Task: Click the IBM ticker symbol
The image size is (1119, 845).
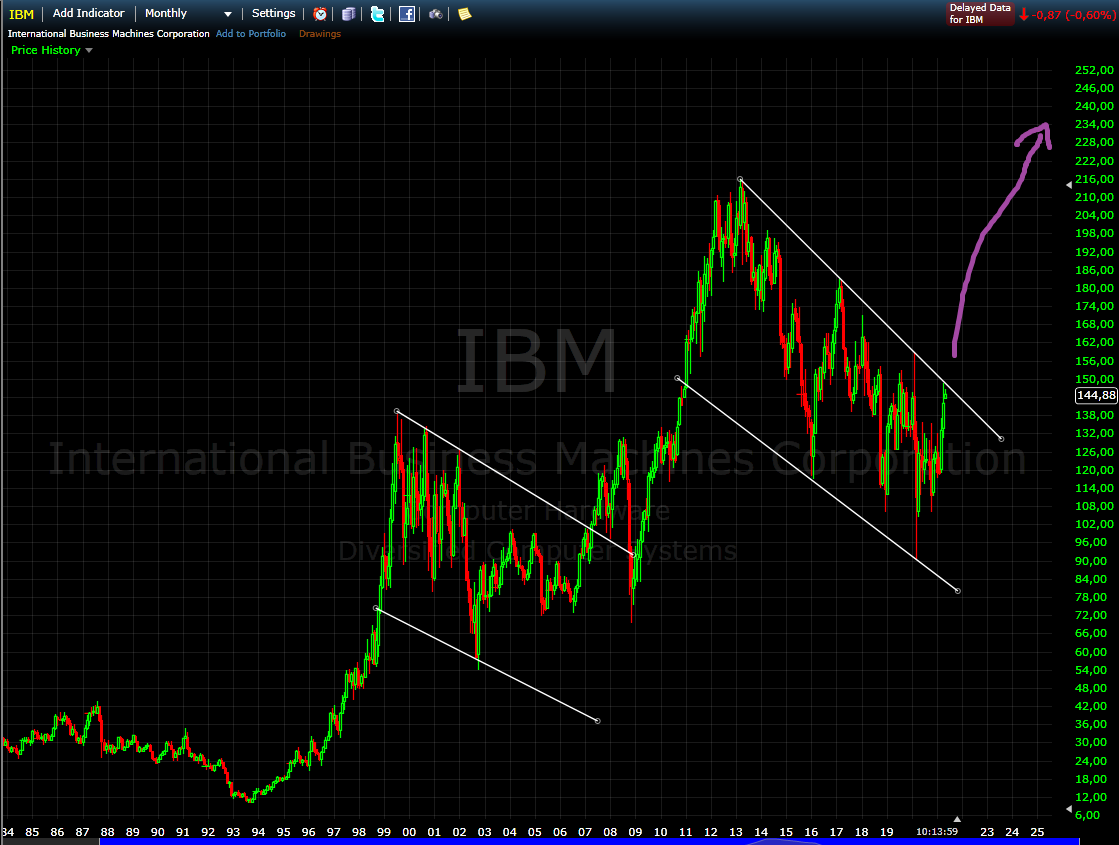Action: tap(21, 14)
